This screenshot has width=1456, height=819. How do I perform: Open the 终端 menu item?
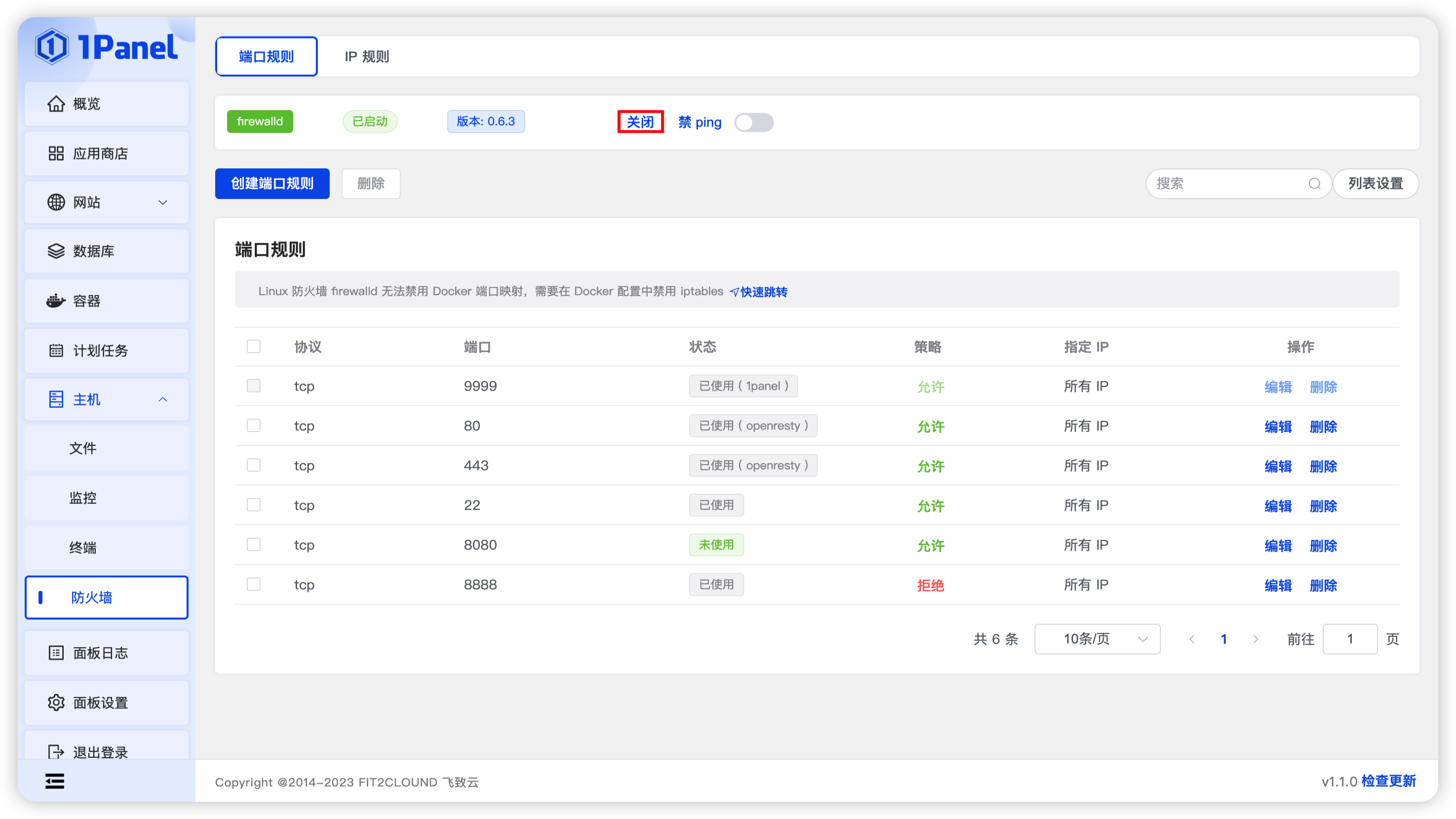[83, 547]
